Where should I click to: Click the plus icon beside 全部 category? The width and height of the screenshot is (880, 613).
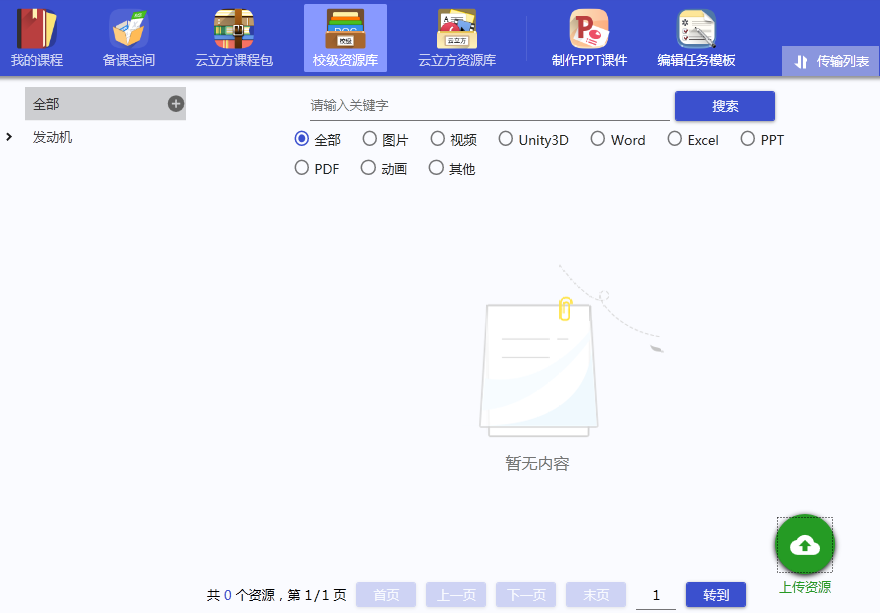[176, 104]
